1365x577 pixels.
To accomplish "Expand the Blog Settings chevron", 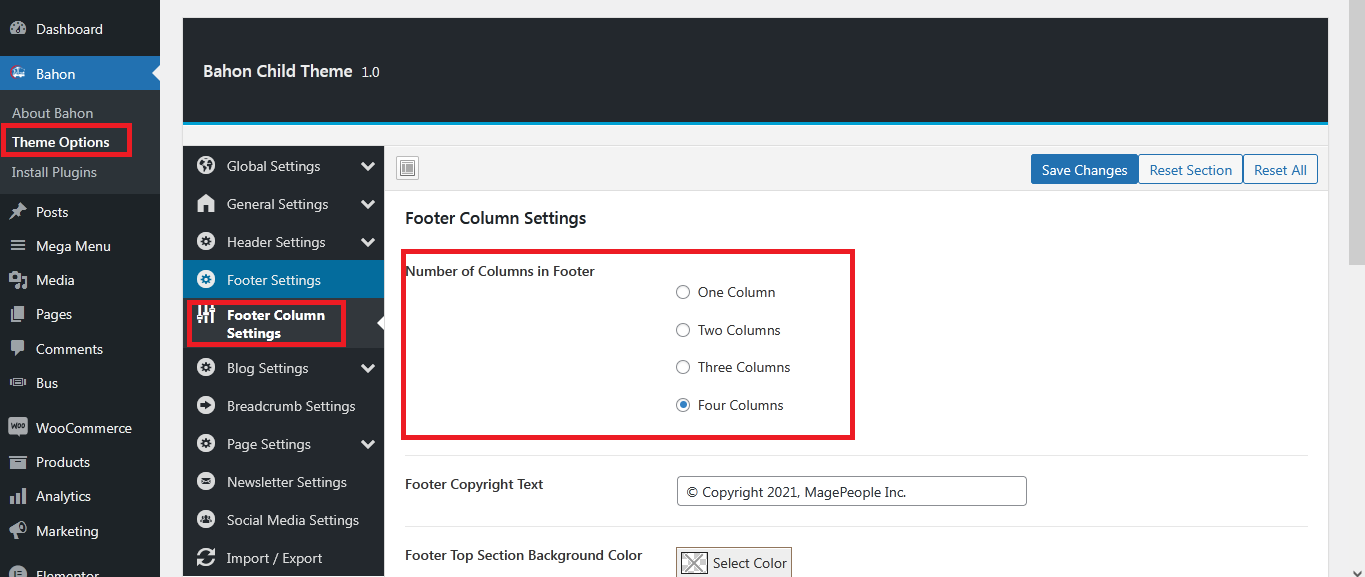I will (368, 368).
